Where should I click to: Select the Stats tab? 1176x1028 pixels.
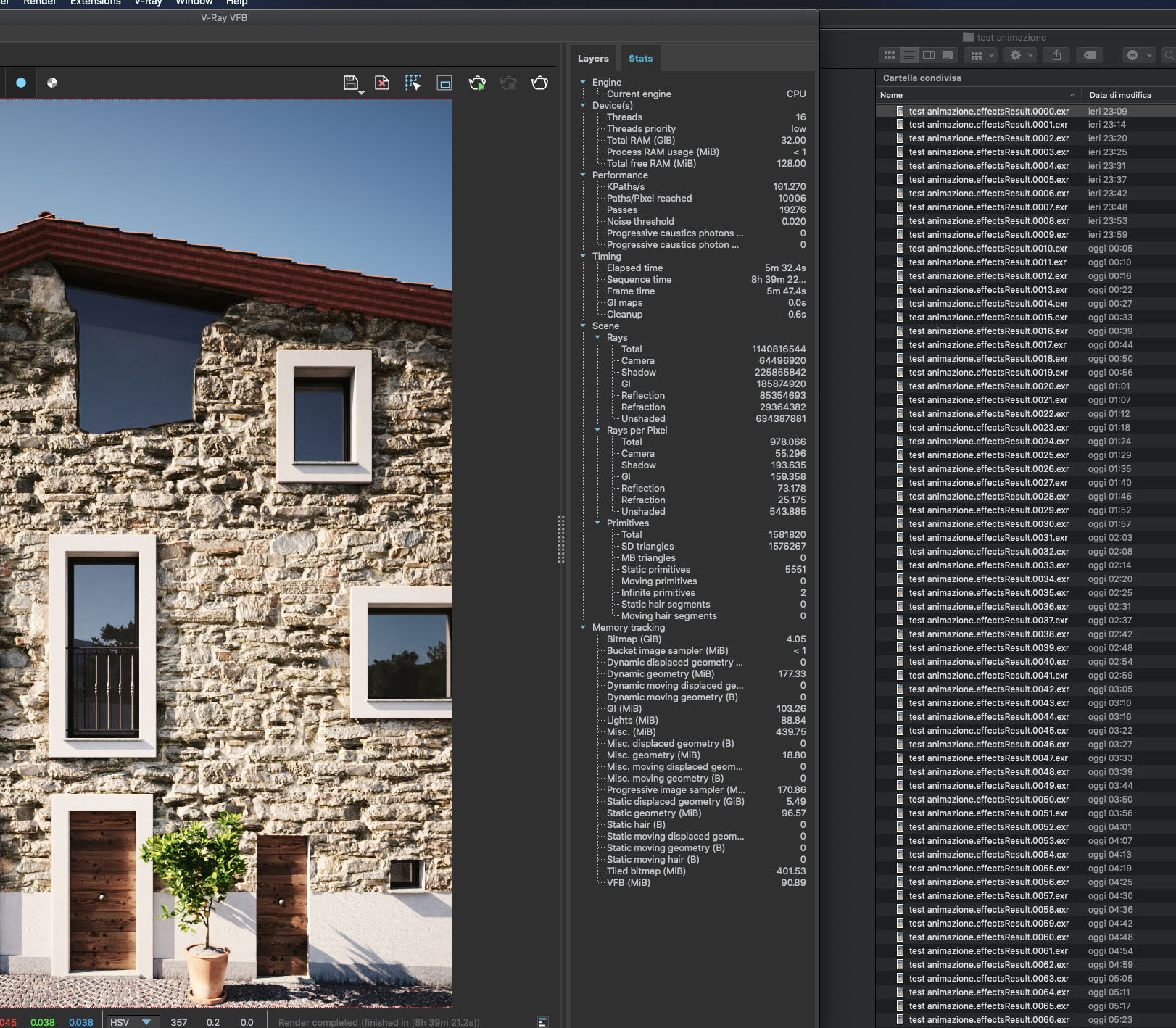point(640,59)
